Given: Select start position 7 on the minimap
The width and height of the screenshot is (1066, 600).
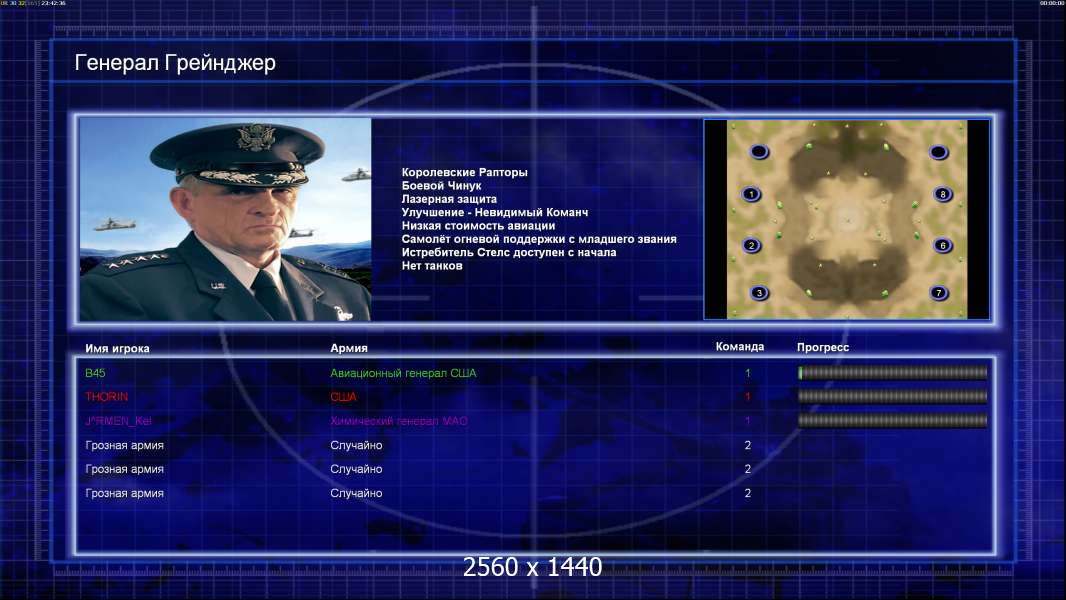Looking at the screenshot, I should [939, 293].
